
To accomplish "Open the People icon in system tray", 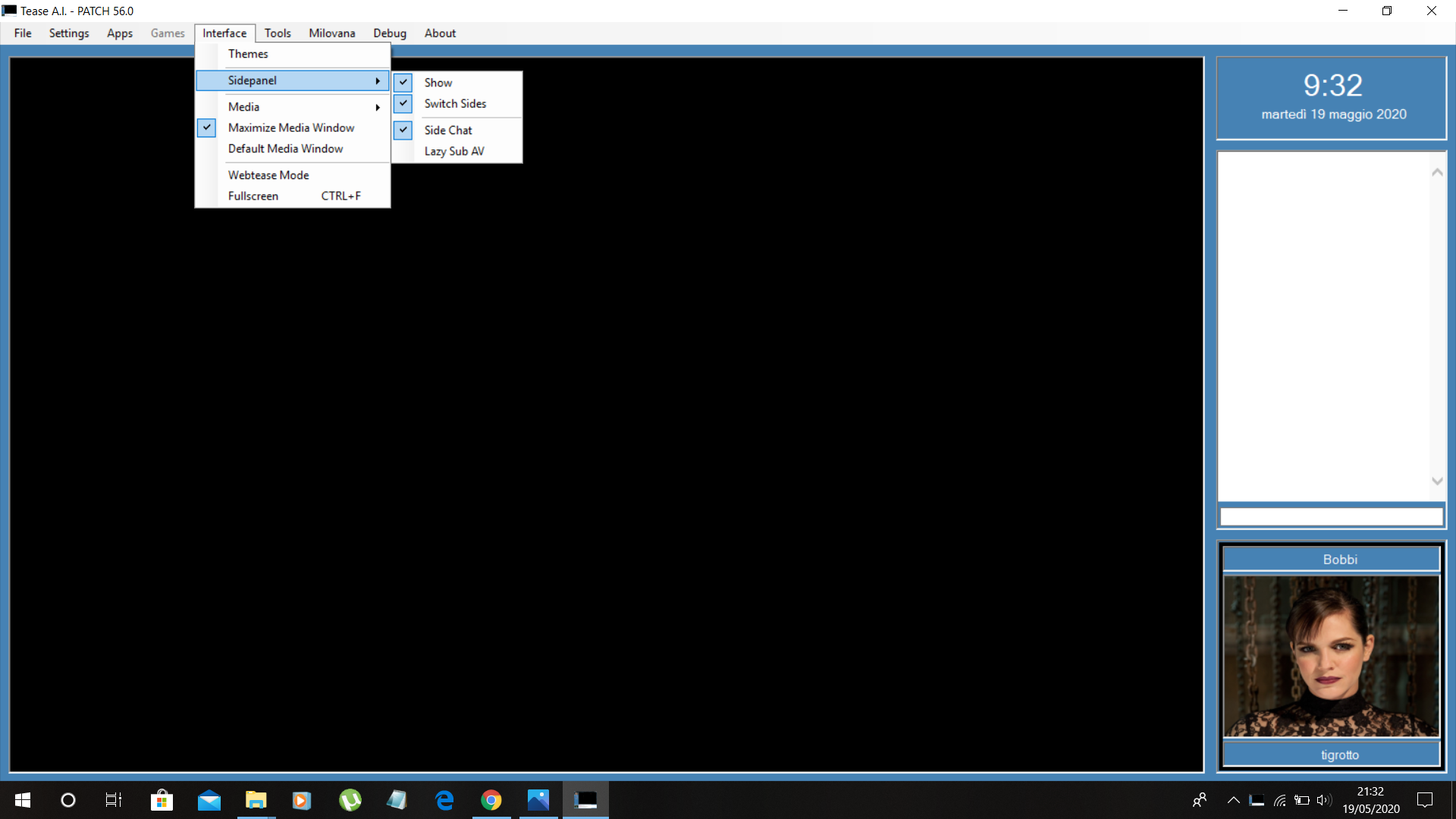I will click(x=1200, y=800).
